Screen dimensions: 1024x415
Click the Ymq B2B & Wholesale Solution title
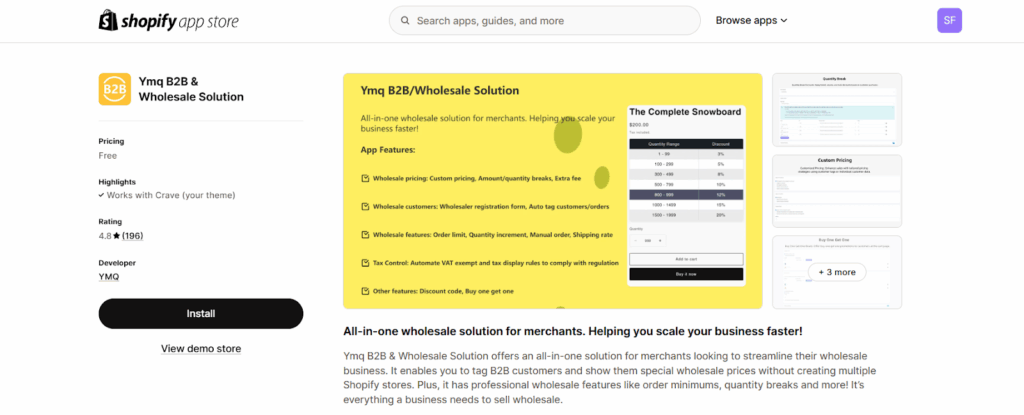pos(191,90)
